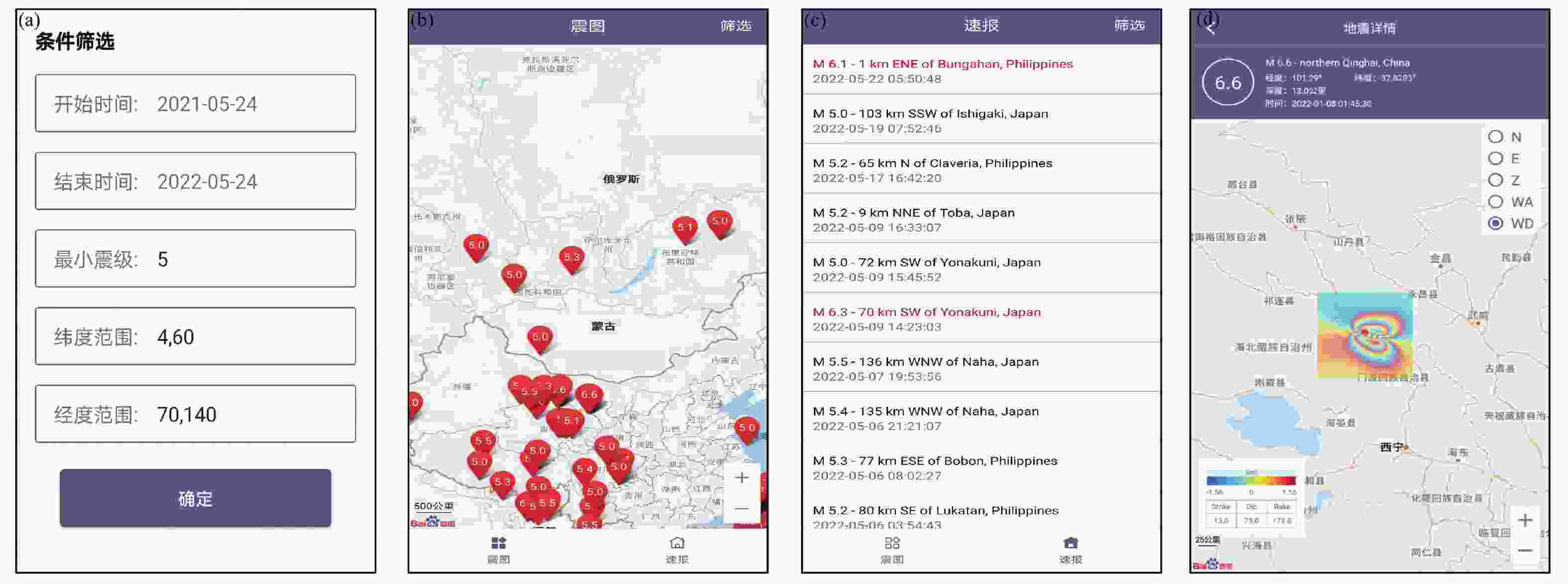Open M 5.4 WNW of Naha report
Image resolution: width=1568 pixels, height=584 pixels.
coord(981,418)
